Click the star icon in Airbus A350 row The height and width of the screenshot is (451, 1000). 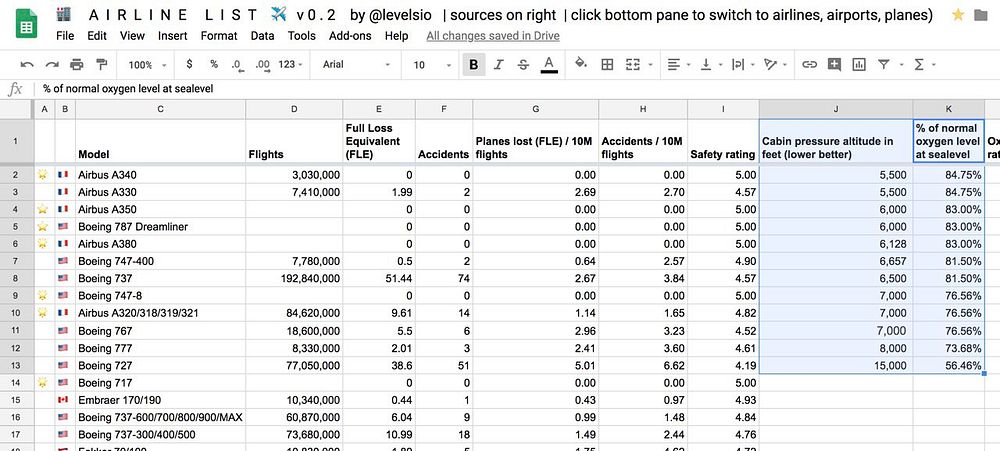(x=43, y=209)
